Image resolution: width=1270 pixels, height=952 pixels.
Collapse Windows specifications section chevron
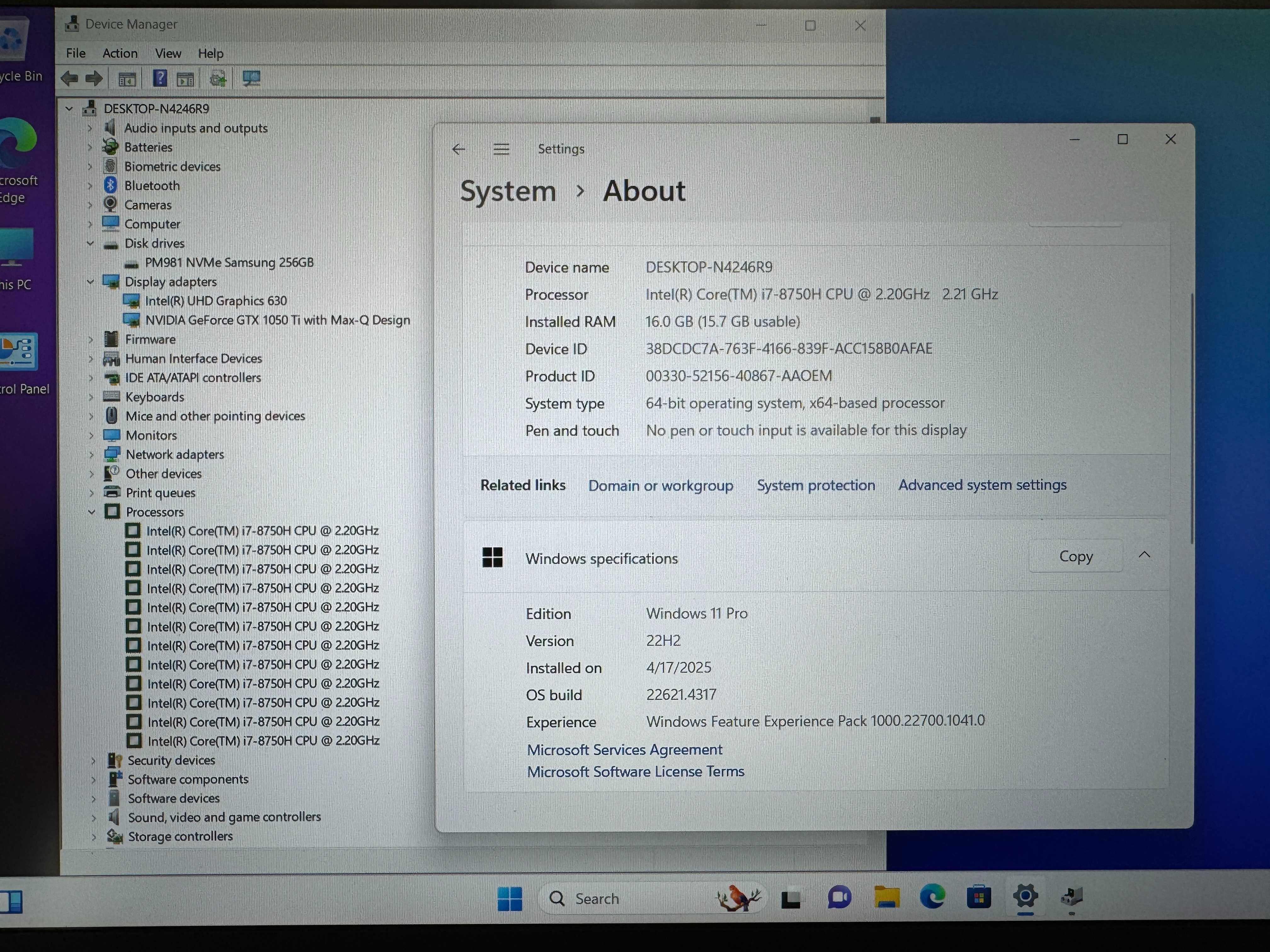[1144, 555]
